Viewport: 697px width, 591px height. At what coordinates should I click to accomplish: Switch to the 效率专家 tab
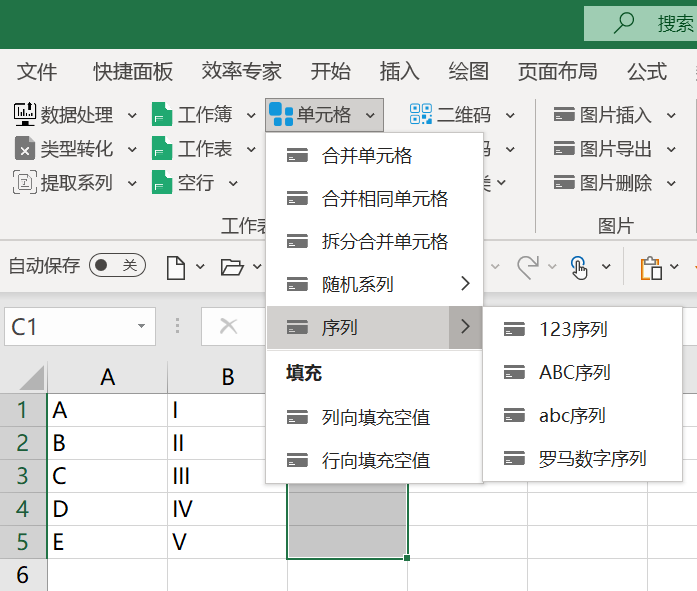241,72
